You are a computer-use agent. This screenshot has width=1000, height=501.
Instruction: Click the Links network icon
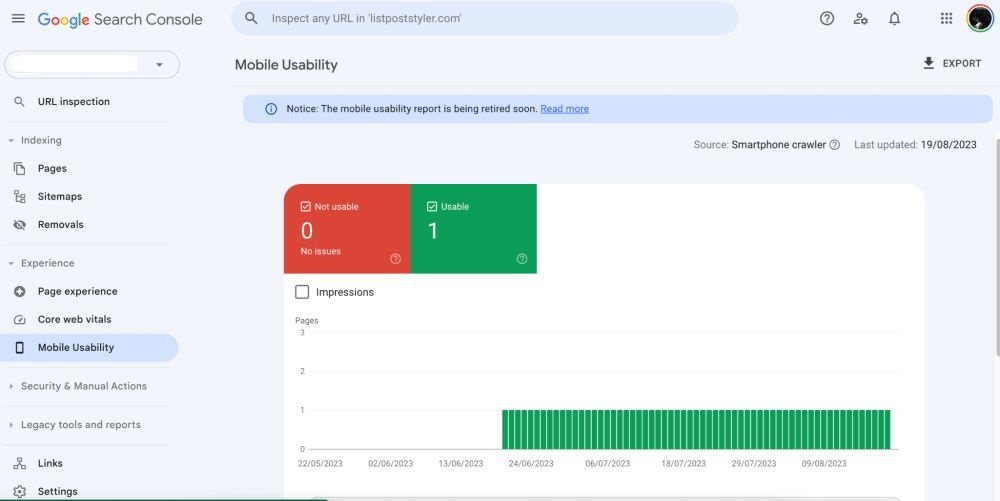(19, 463)
